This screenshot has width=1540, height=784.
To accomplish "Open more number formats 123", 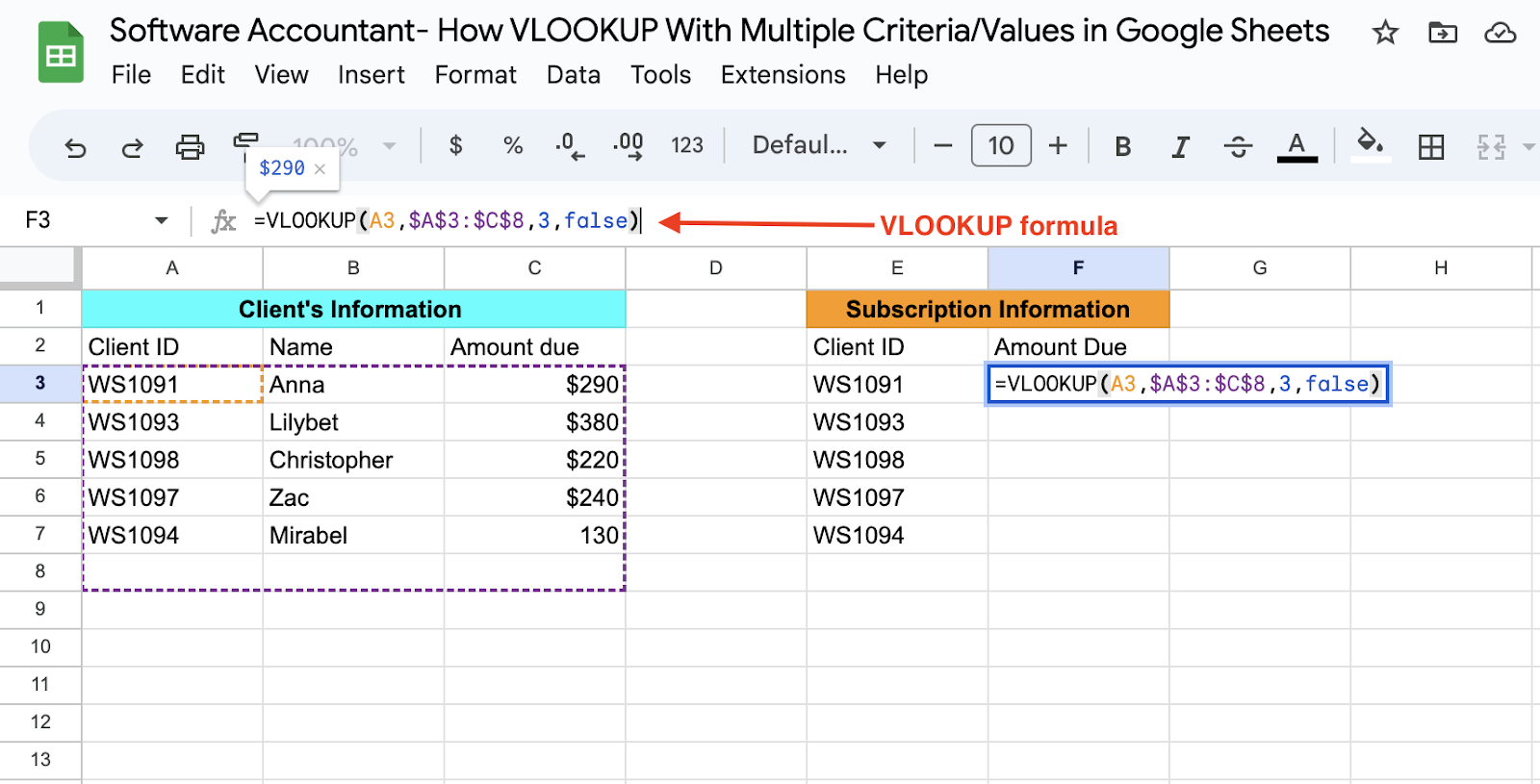I will [x=687, y=145].
